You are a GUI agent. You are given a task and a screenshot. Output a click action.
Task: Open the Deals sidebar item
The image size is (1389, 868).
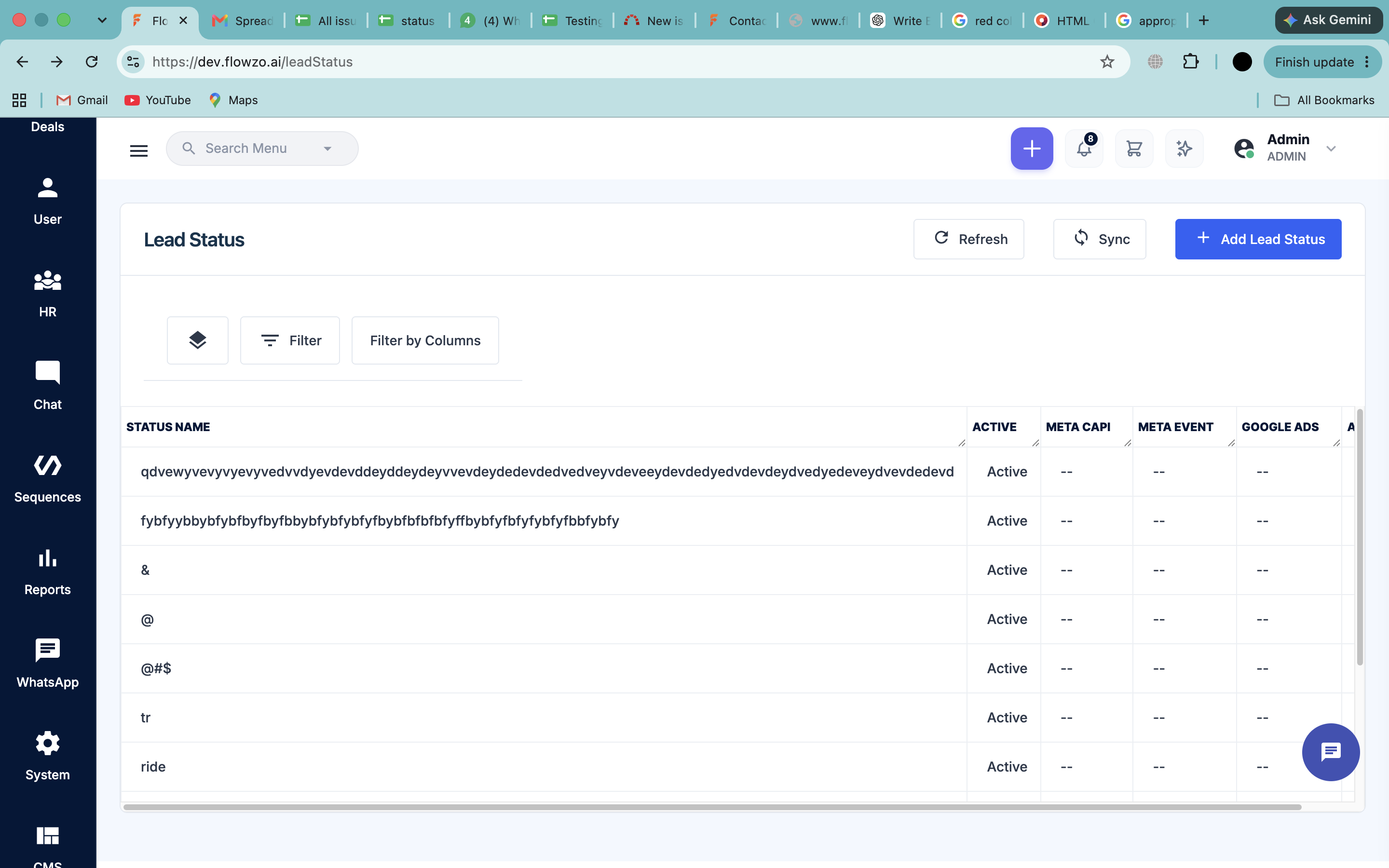pyautogui.click(x=48, y=127)
